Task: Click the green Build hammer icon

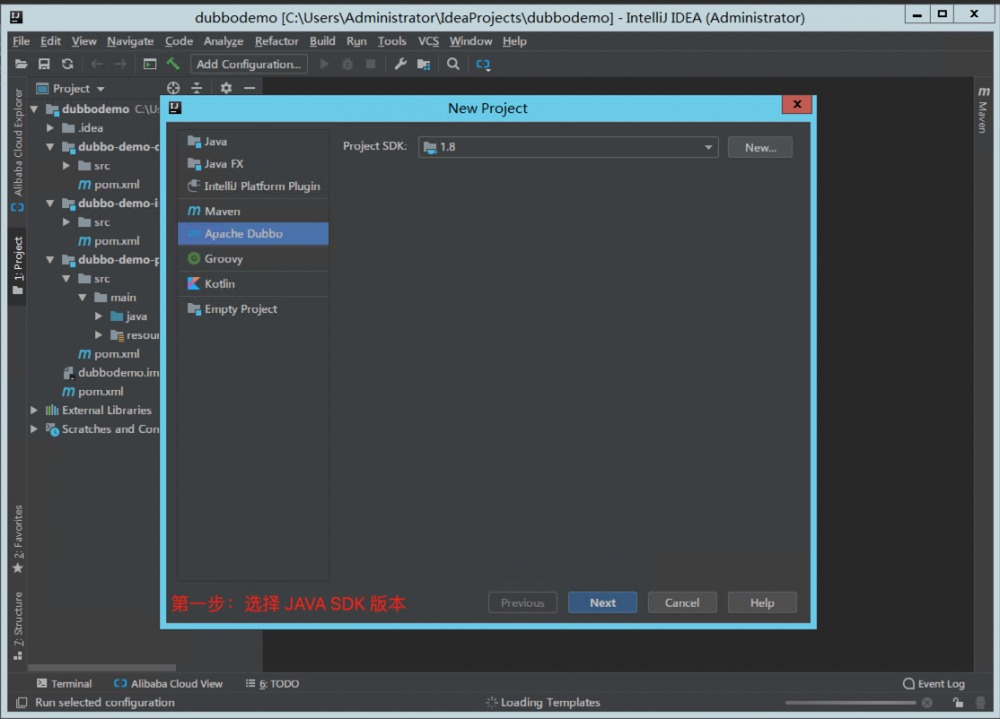Action: (x=173, y=64)
